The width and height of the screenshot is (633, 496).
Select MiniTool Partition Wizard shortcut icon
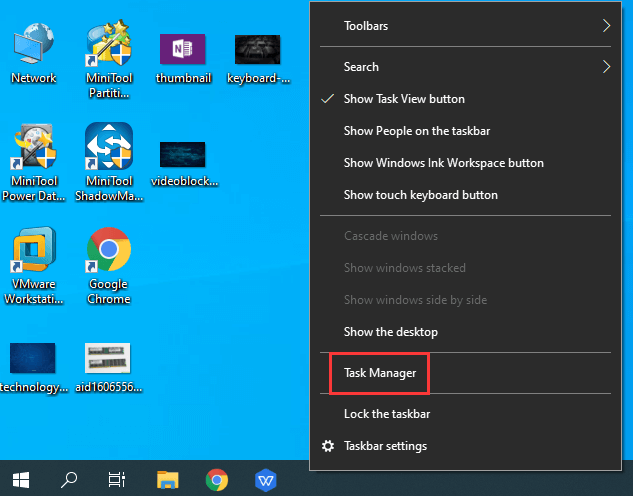(109, 44)
